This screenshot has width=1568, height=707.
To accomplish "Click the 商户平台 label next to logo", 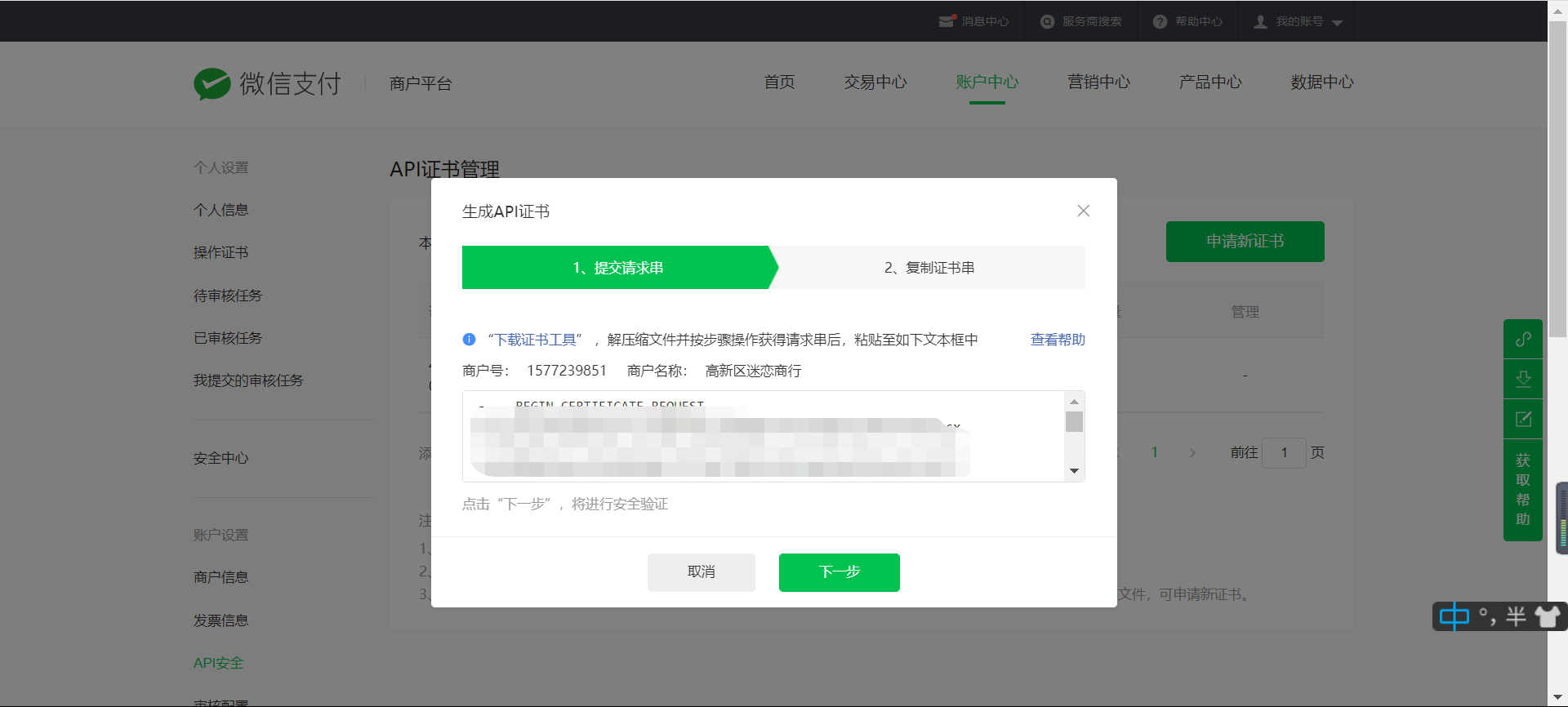I will [x=421, y=83].
